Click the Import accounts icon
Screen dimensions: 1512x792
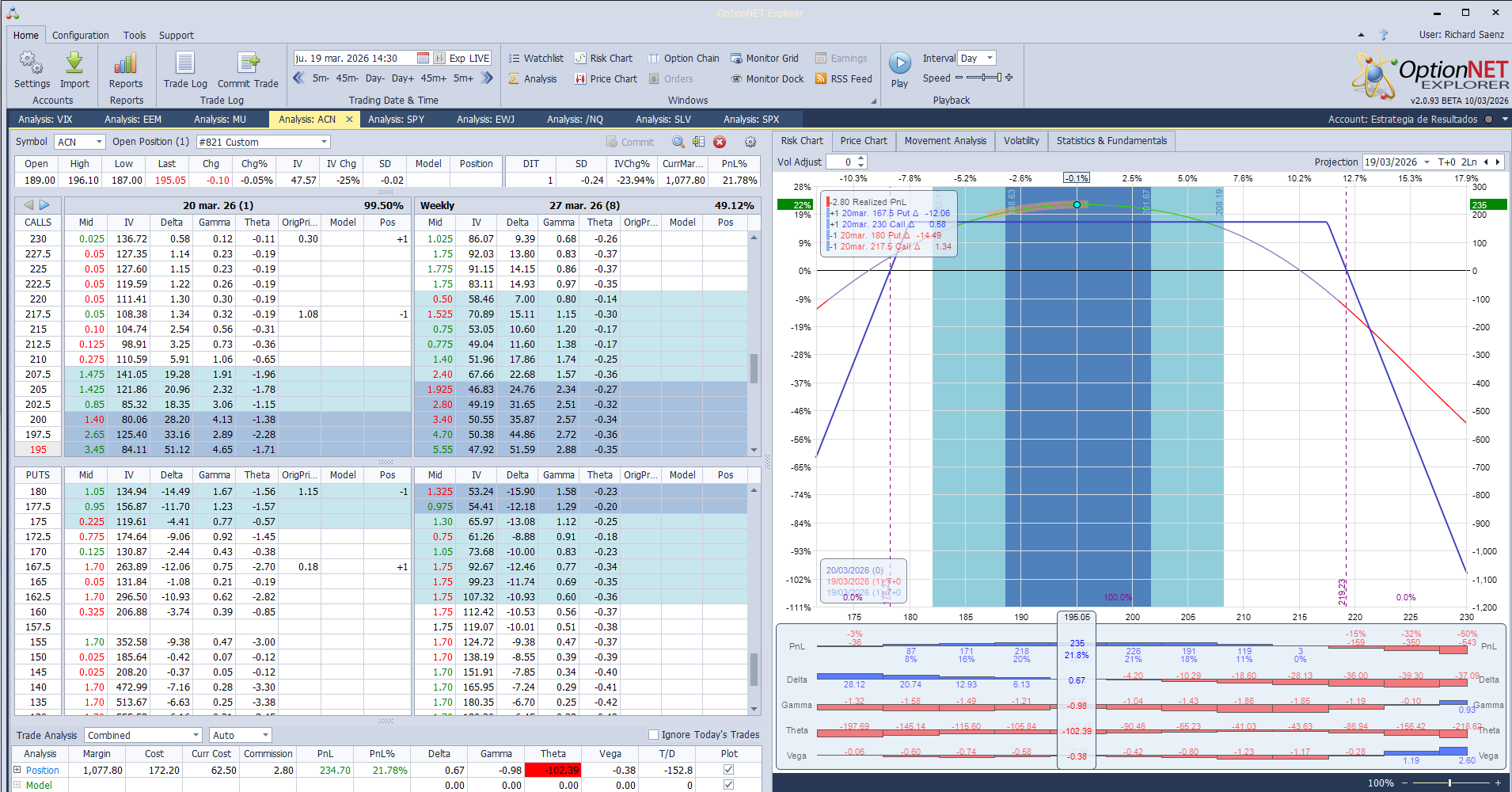74,70
